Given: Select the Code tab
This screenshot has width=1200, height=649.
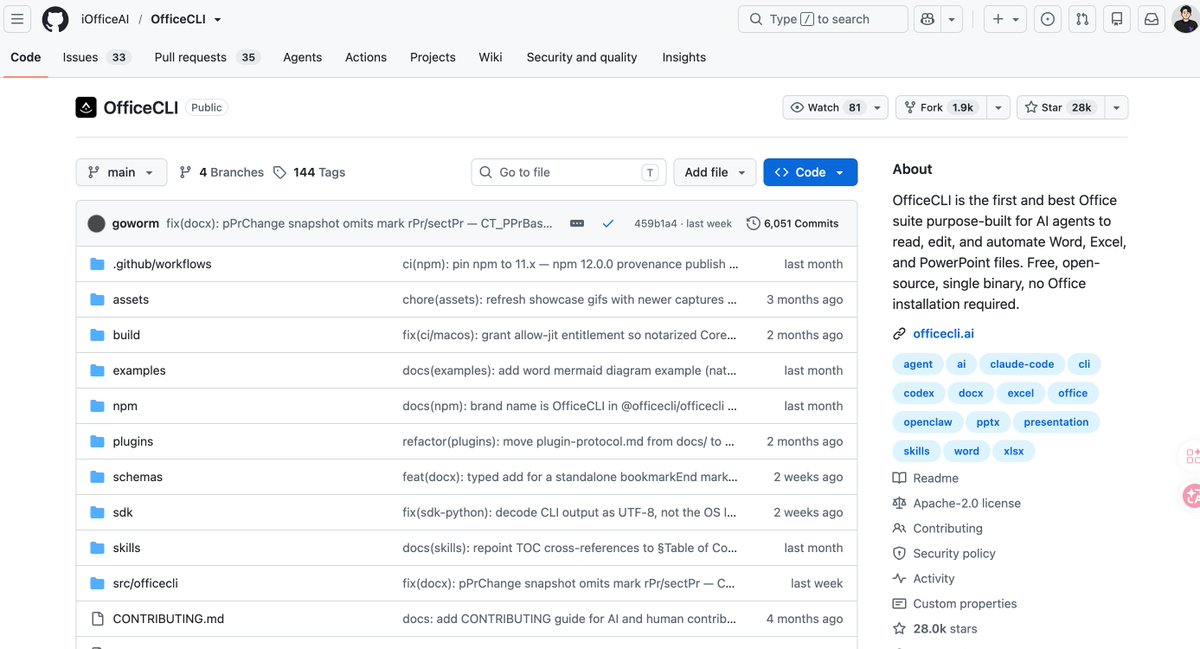Looking at the screenshot, I should (26, 57).
